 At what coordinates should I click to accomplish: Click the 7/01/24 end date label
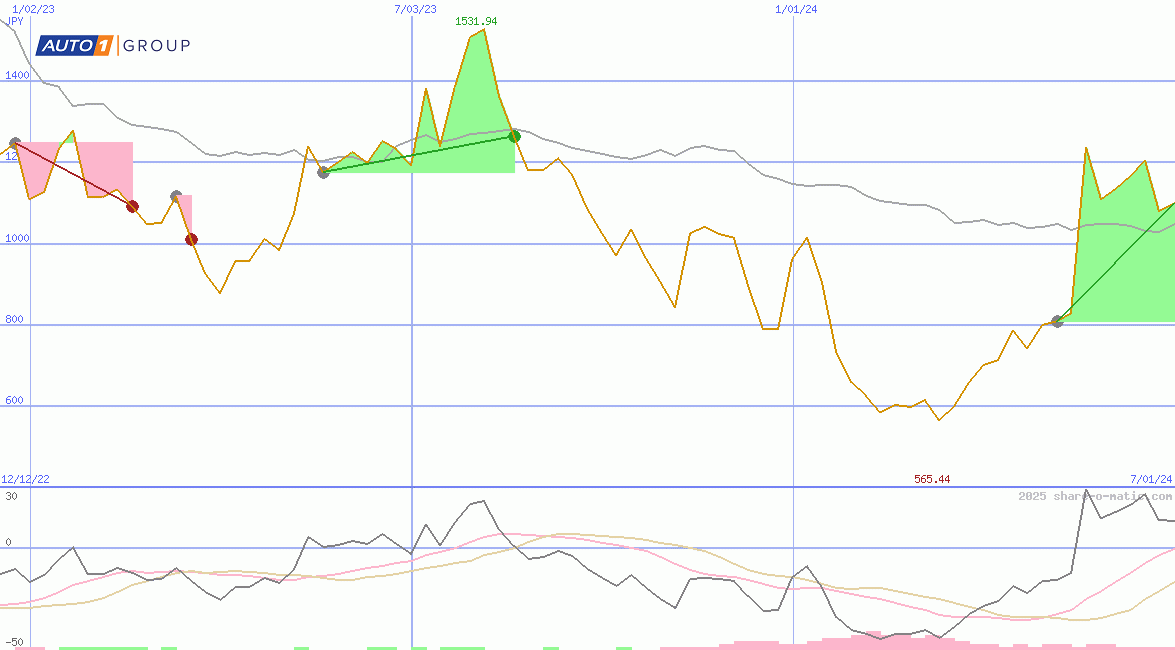1151,480
